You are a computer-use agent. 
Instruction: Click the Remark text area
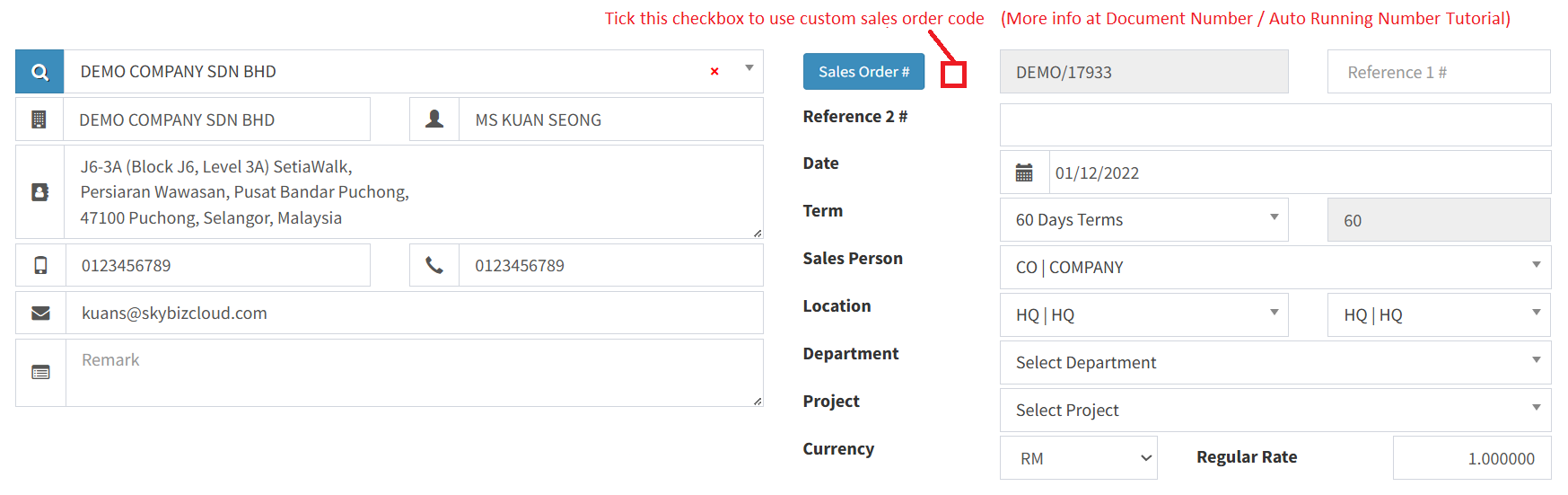pos(413,372)
